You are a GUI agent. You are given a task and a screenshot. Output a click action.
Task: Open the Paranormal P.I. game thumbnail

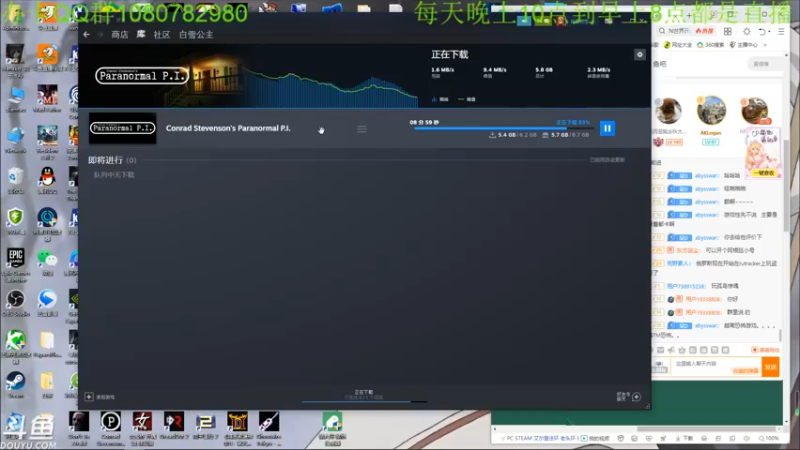(x=122, y=128)
